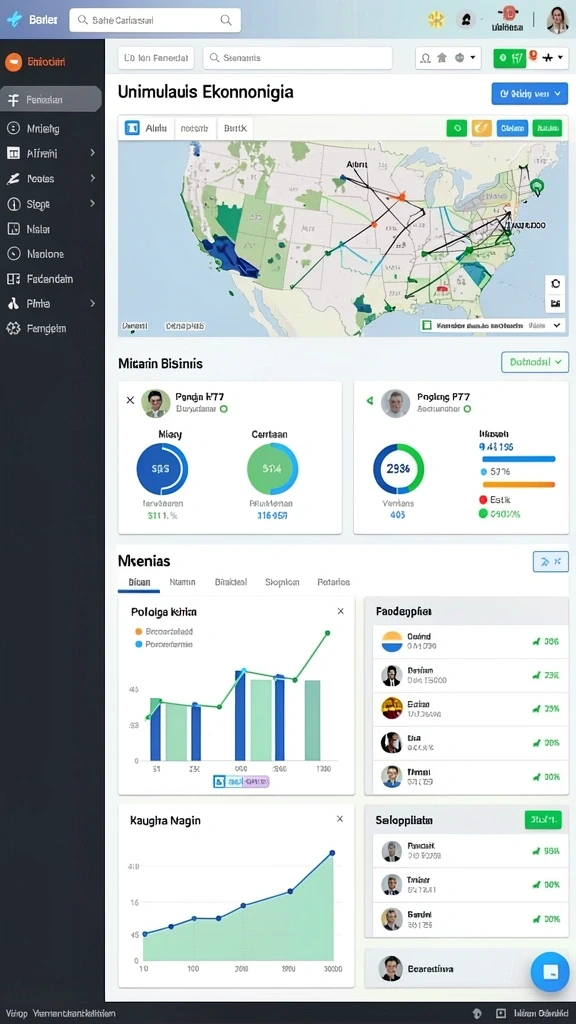
Task: Select the Maolone clock icon in sidebar
Action: [13, 254]
